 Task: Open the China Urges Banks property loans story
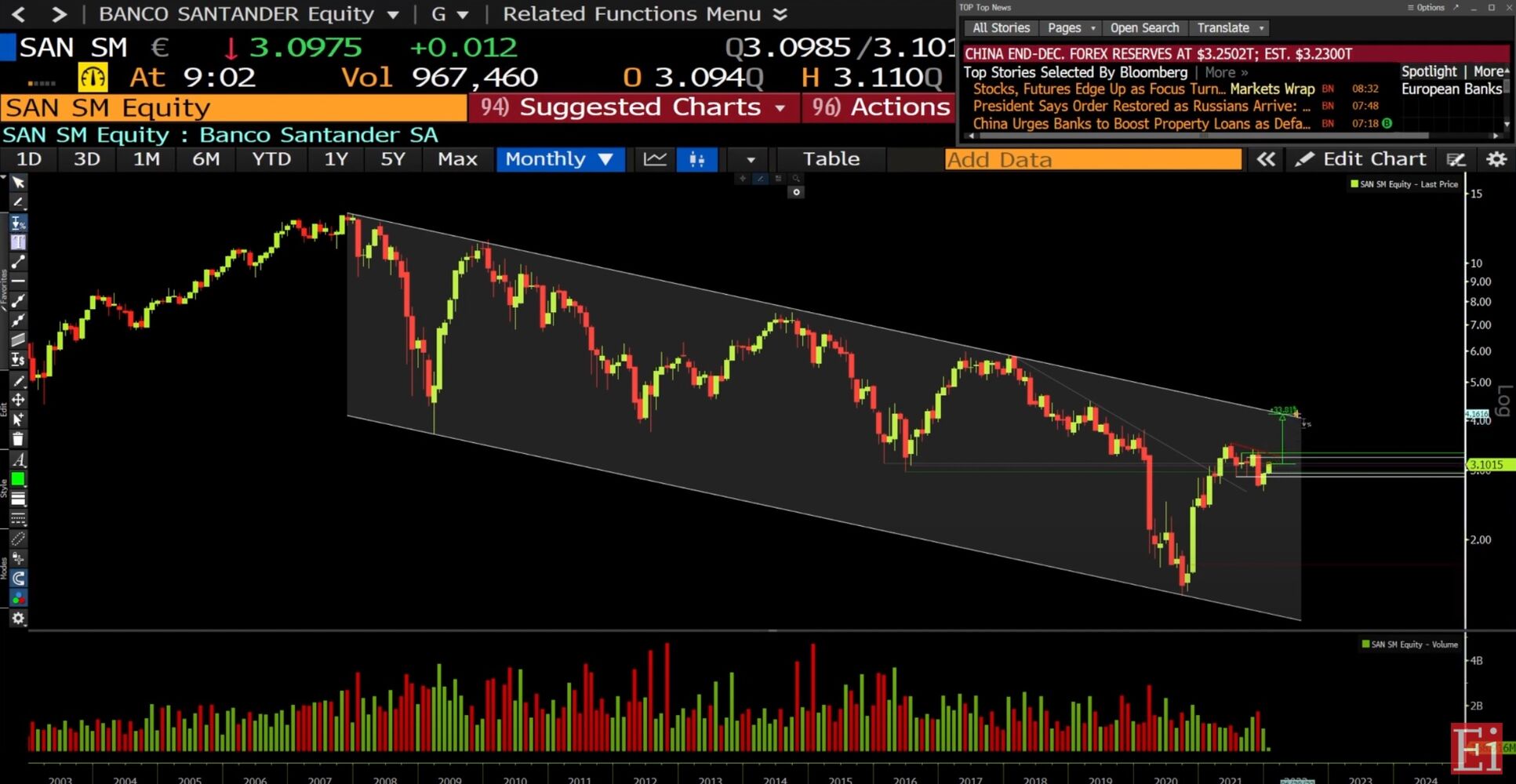point(1141,124)
